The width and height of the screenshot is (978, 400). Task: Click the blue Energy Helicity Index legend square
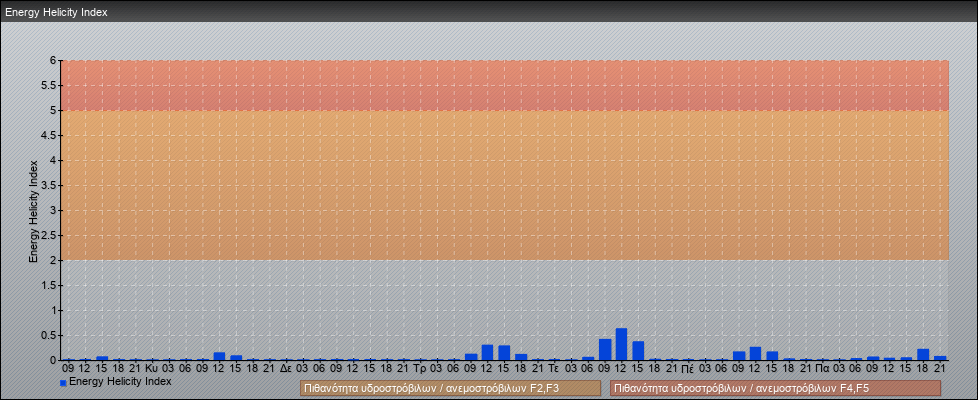point(63,383)
